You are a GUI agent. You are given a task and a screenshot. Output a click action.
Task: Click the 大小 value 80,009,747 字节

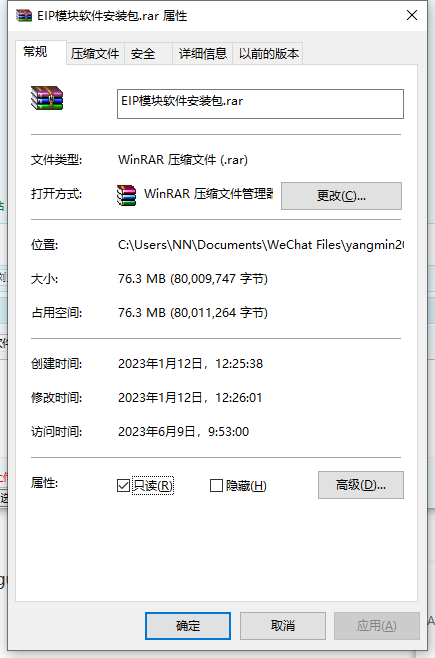219,279
